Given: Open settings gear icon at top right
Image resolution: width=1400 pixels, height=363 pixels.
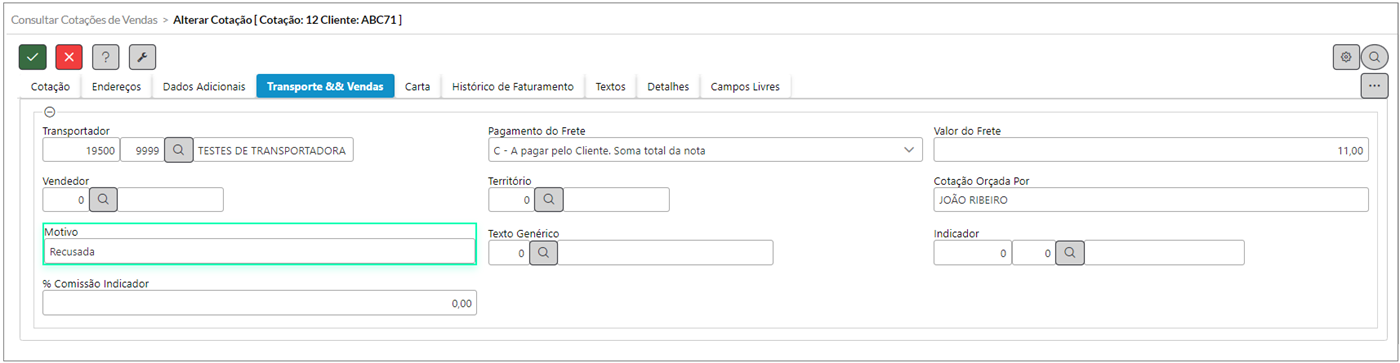Looking at the screenshot, I should pos(1346,57).
